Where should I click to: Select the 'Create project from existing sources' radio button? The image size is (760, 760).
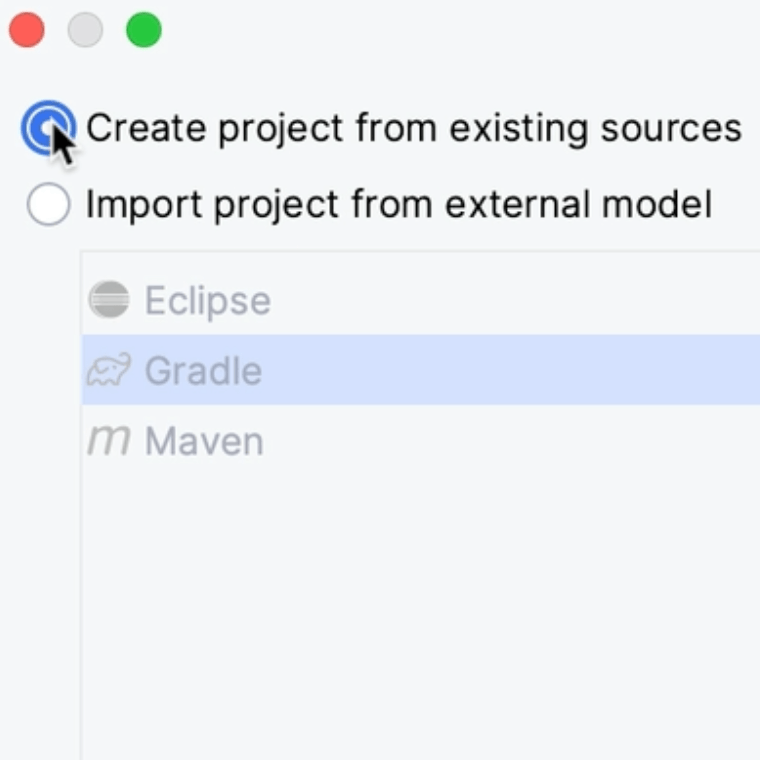pyautogui.click(x=48, y=129)
